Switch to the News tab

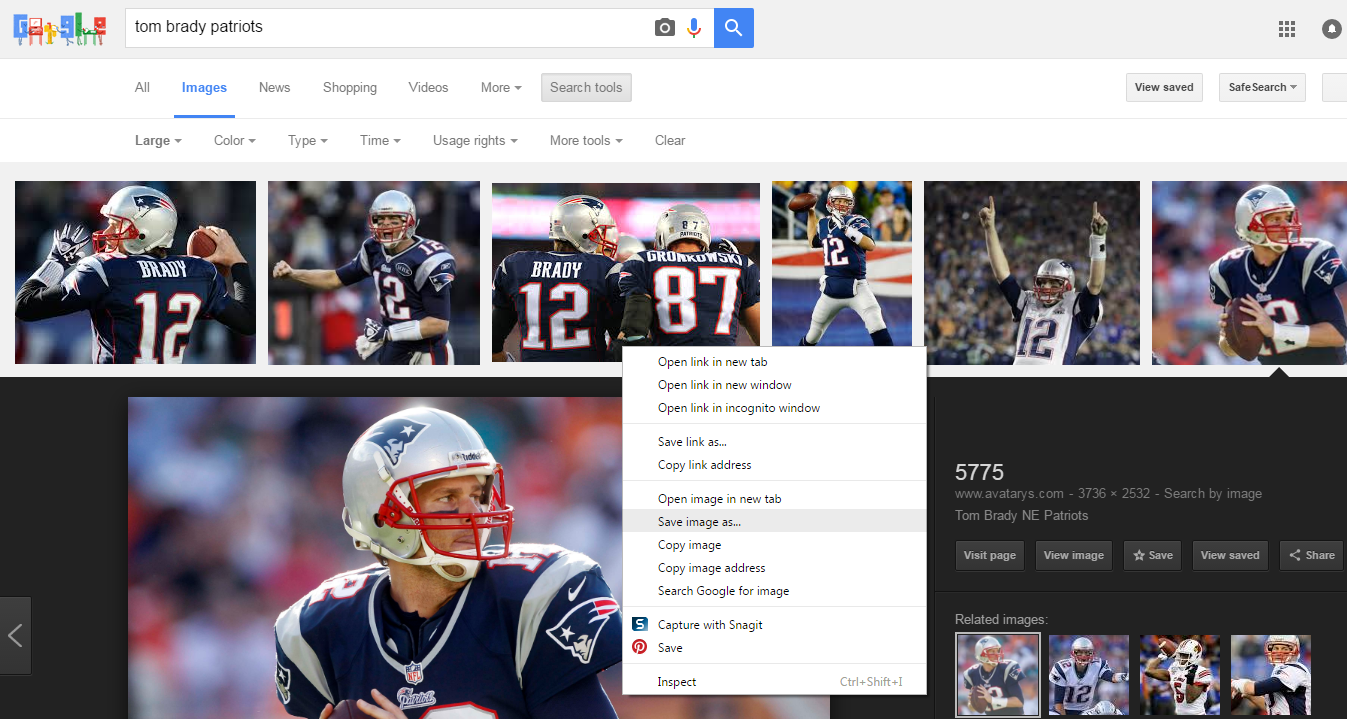[274, 88]
